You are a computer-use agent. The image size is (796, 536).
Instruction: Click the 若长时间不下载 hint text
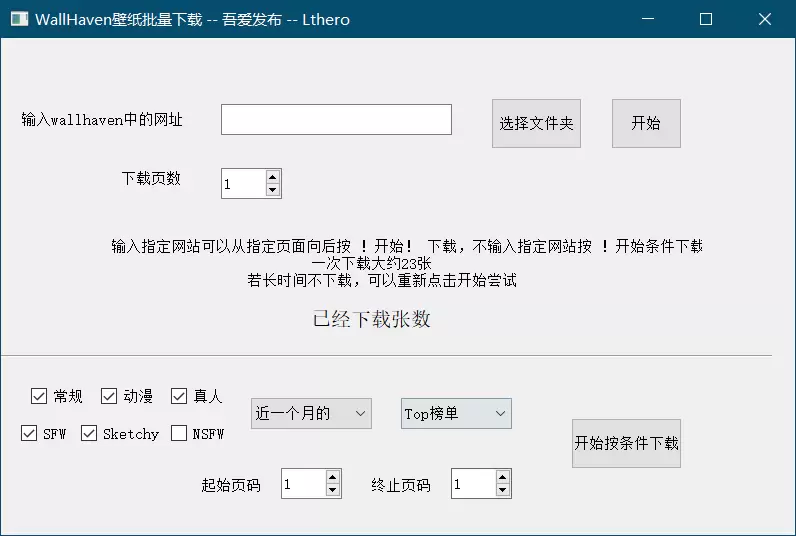tap(382, 280)
